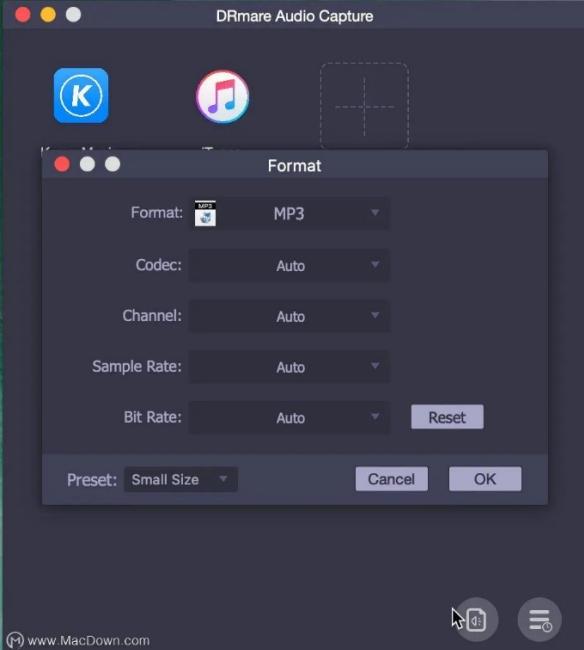This screenshot has width=584, height=650.
Task: Cancel the Format dialog
Action: [392, 479]
